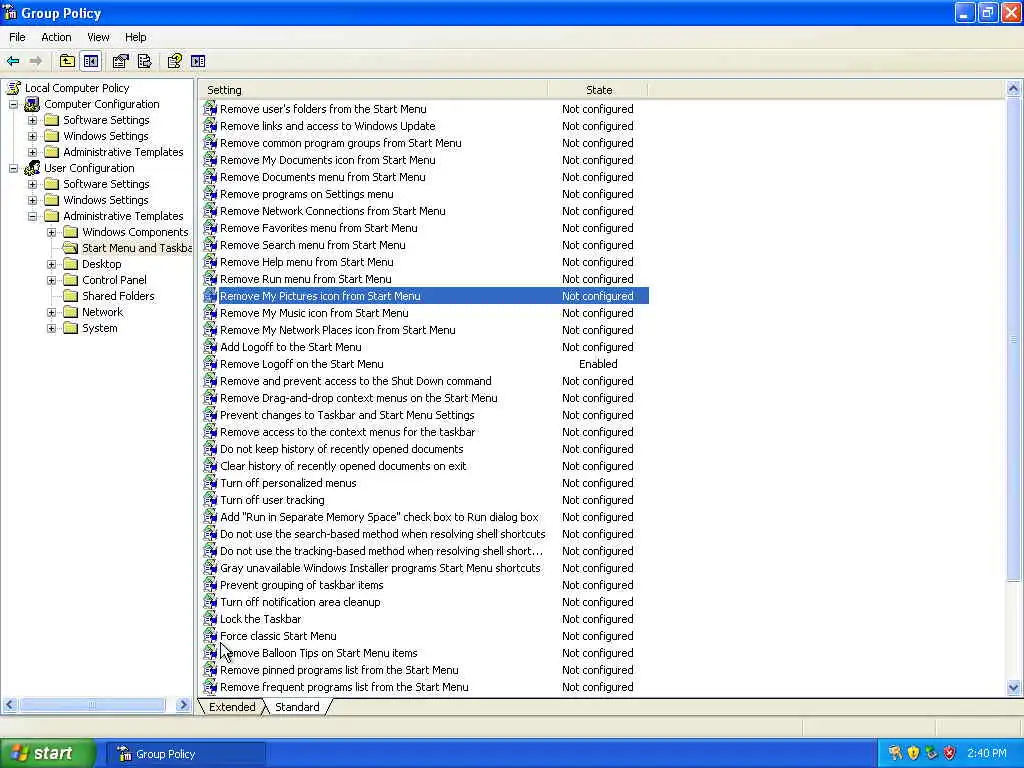
Task: Select Windows Settings under User Configuration
Action: [x=106, y=200]
